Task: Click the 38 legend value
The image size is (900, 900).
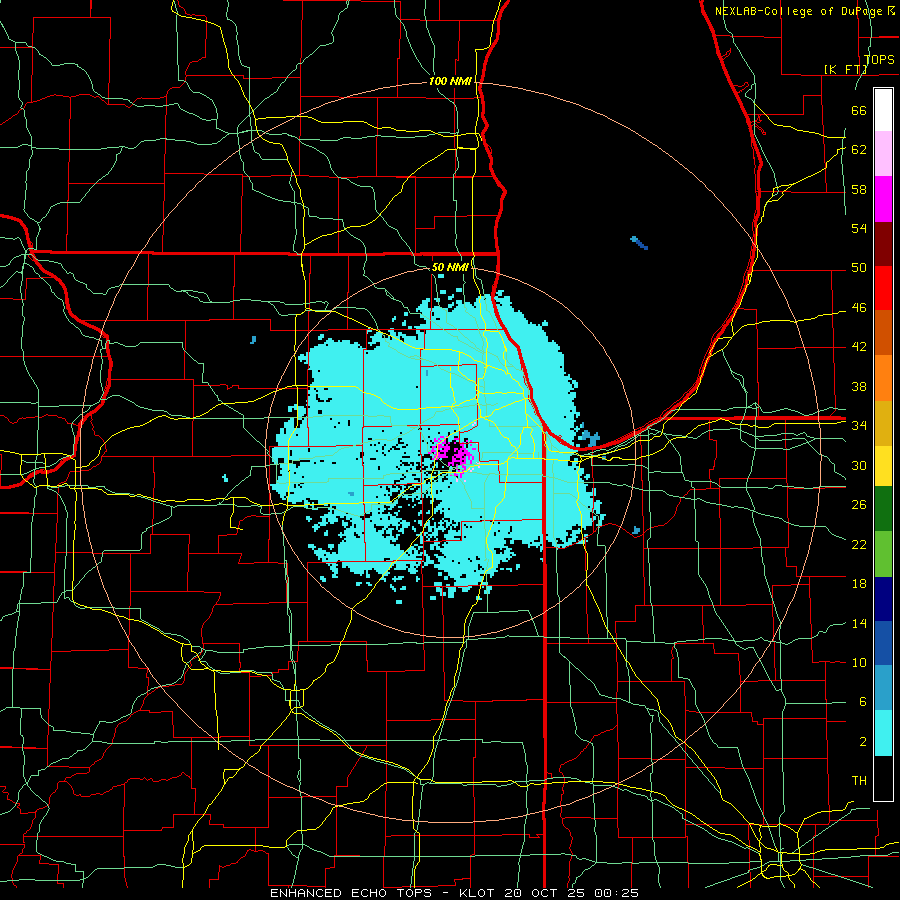Action: click(859, 386)
